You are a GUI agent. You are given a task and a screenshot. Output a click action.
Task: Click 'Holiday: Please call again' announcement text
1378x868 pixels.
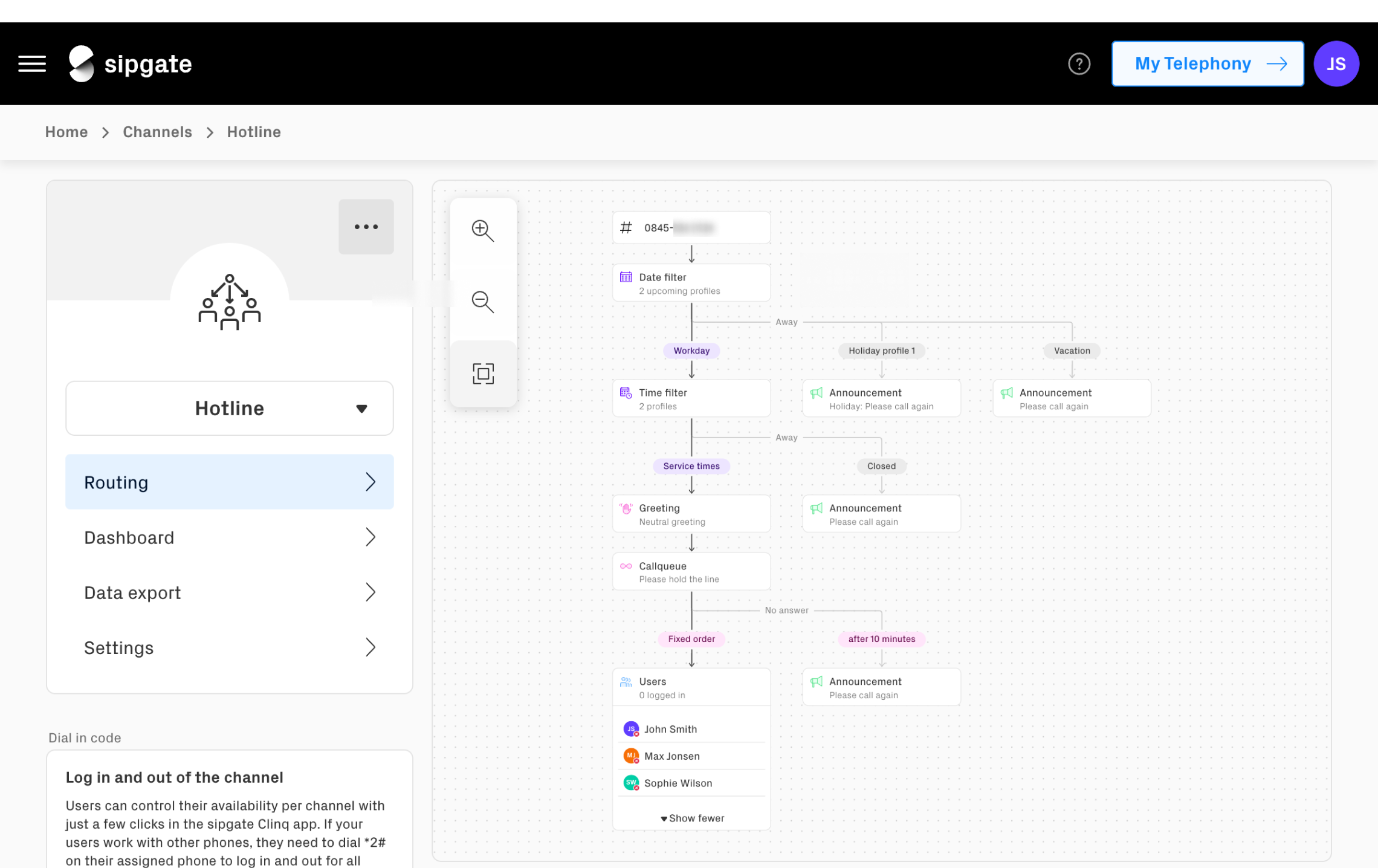pyautogui.click(x=881, y=407)
